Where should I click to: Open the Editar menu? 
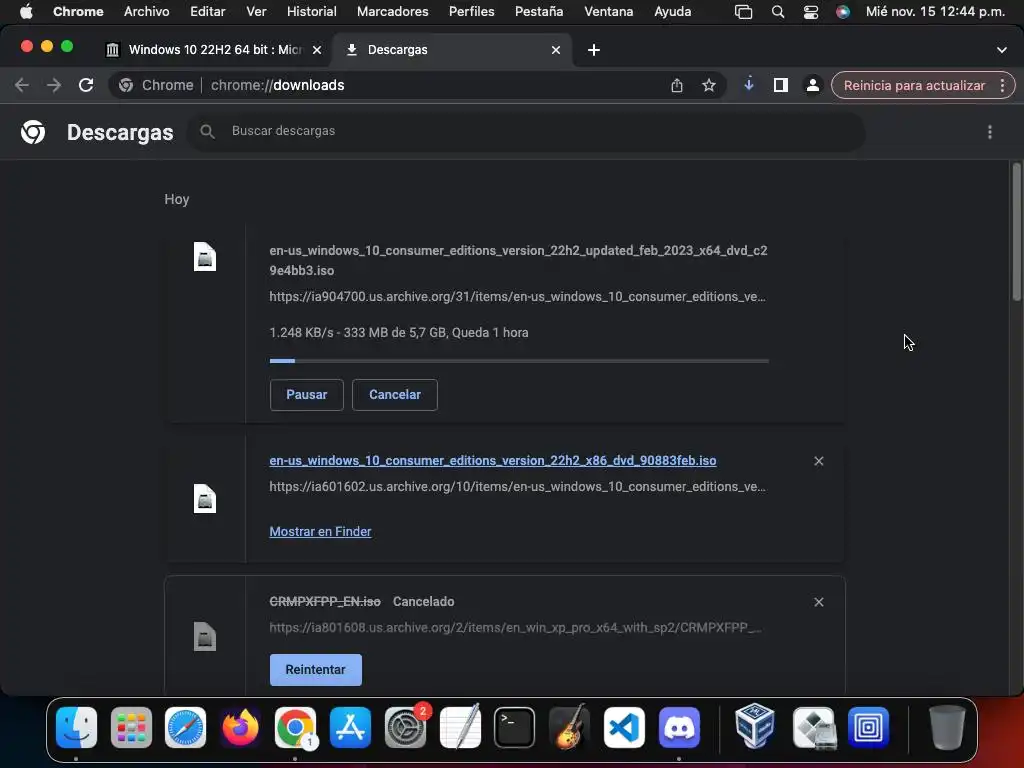(x=208, y=12)
